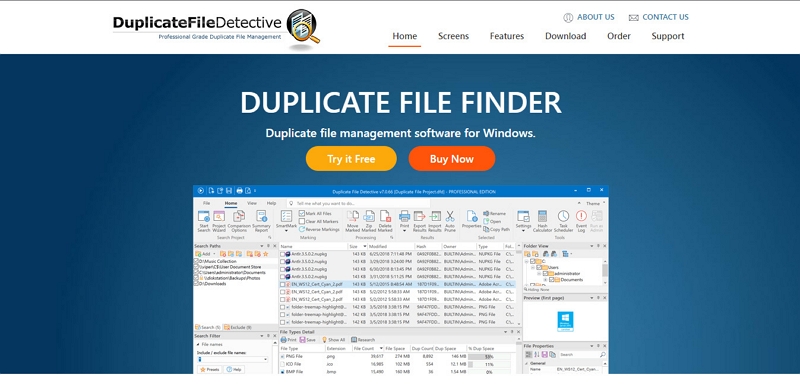Screen dimensions: 800x384
Task: Go to the Screens page
Action: pos(453,36)
